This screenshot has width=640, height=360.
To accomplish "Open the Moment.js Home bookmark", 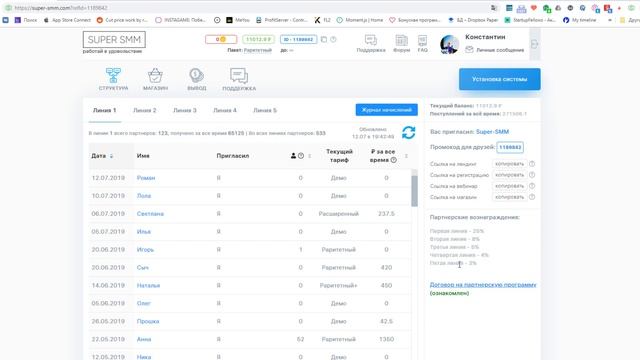I will point(360,20).
